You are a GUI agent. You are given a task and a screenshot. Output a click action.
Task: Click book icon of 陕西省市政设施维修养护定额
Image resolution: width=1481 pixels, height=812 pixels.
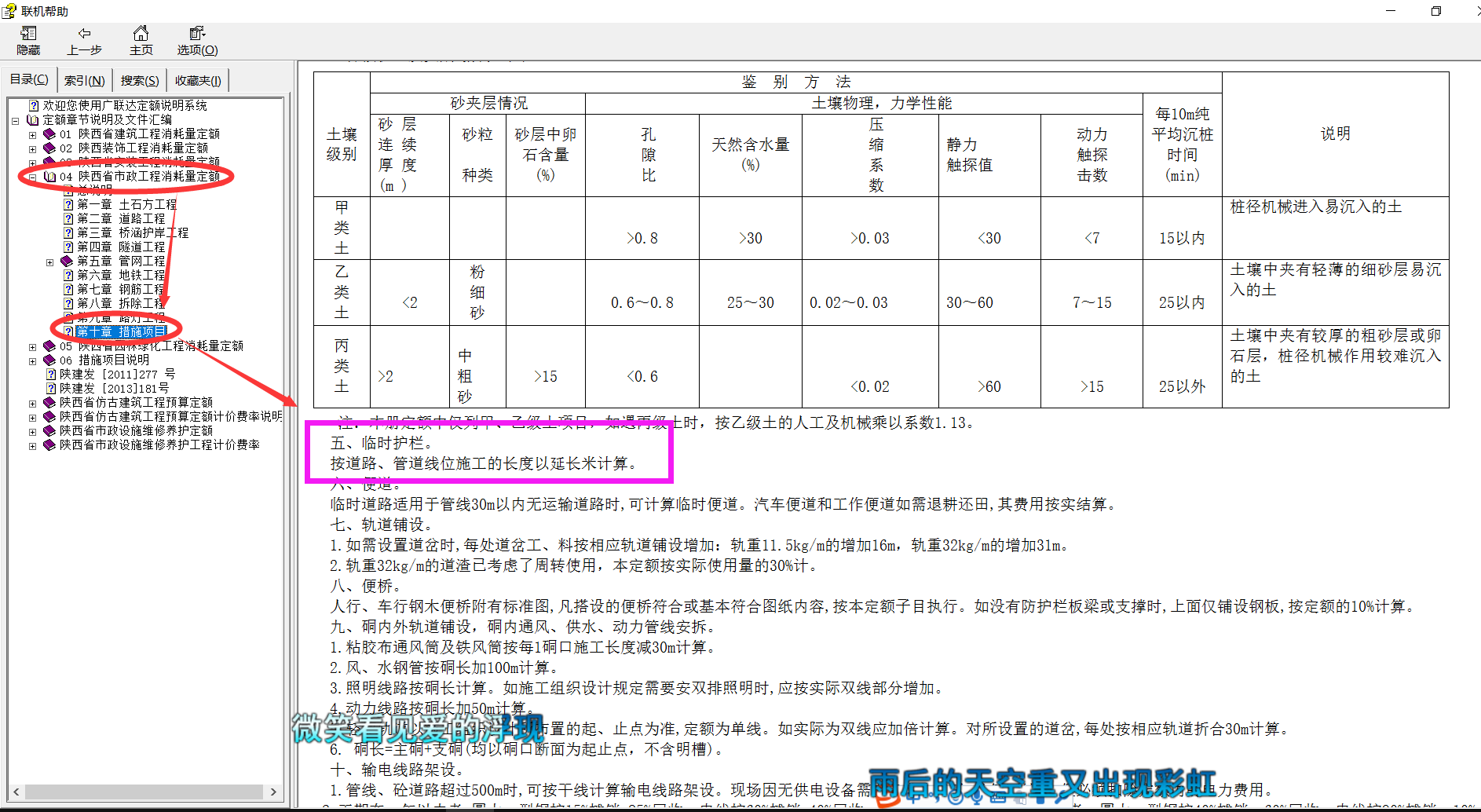(x=49, y=430)
